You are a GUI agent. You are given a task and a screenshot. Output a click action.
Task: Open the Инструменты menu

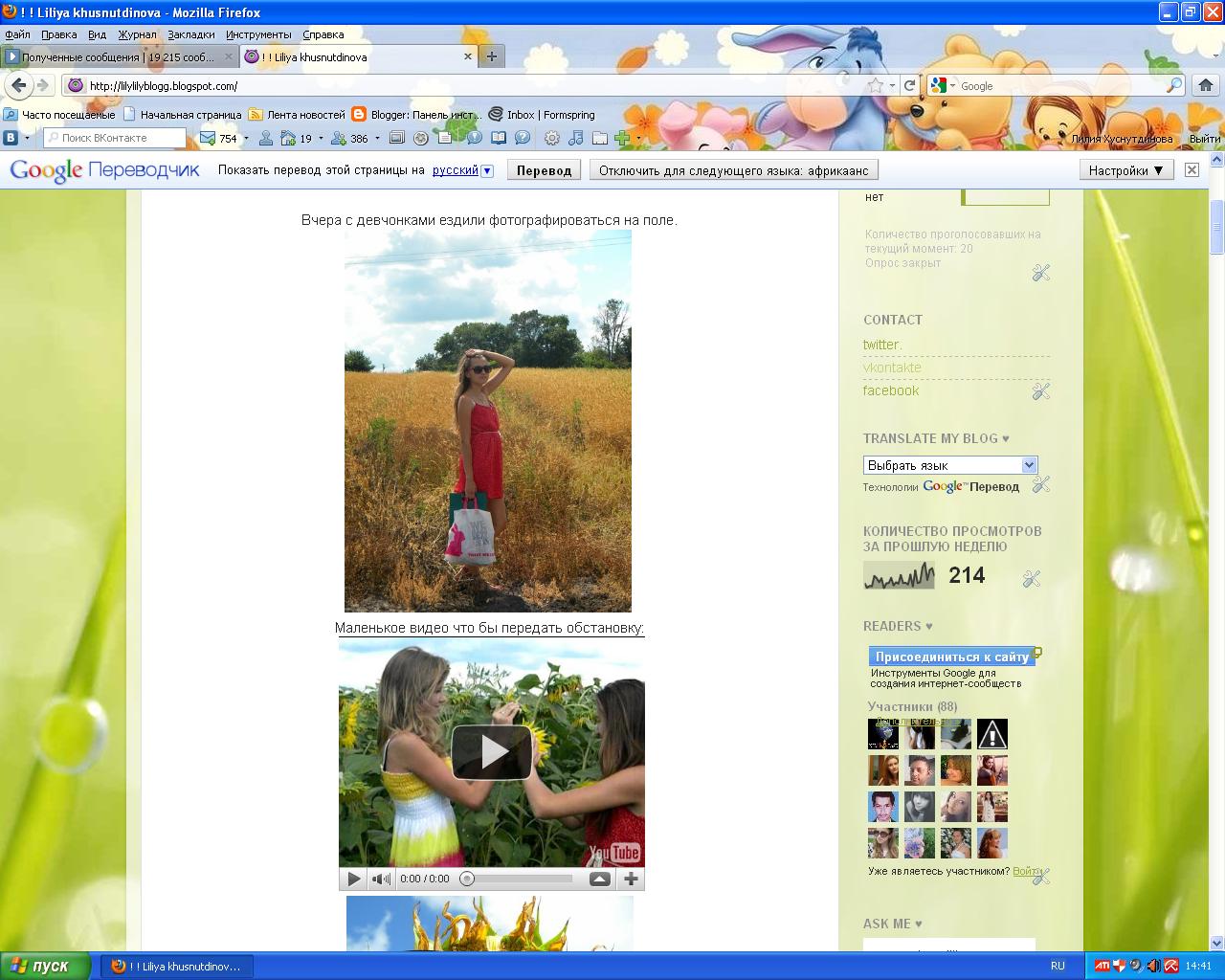click(x=258, y=34)
